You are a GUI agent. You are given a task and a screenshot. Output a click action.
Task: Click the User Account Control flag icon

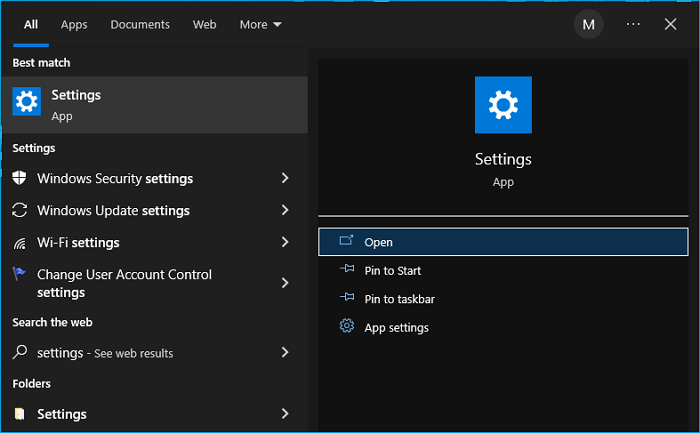pos(19,273)
